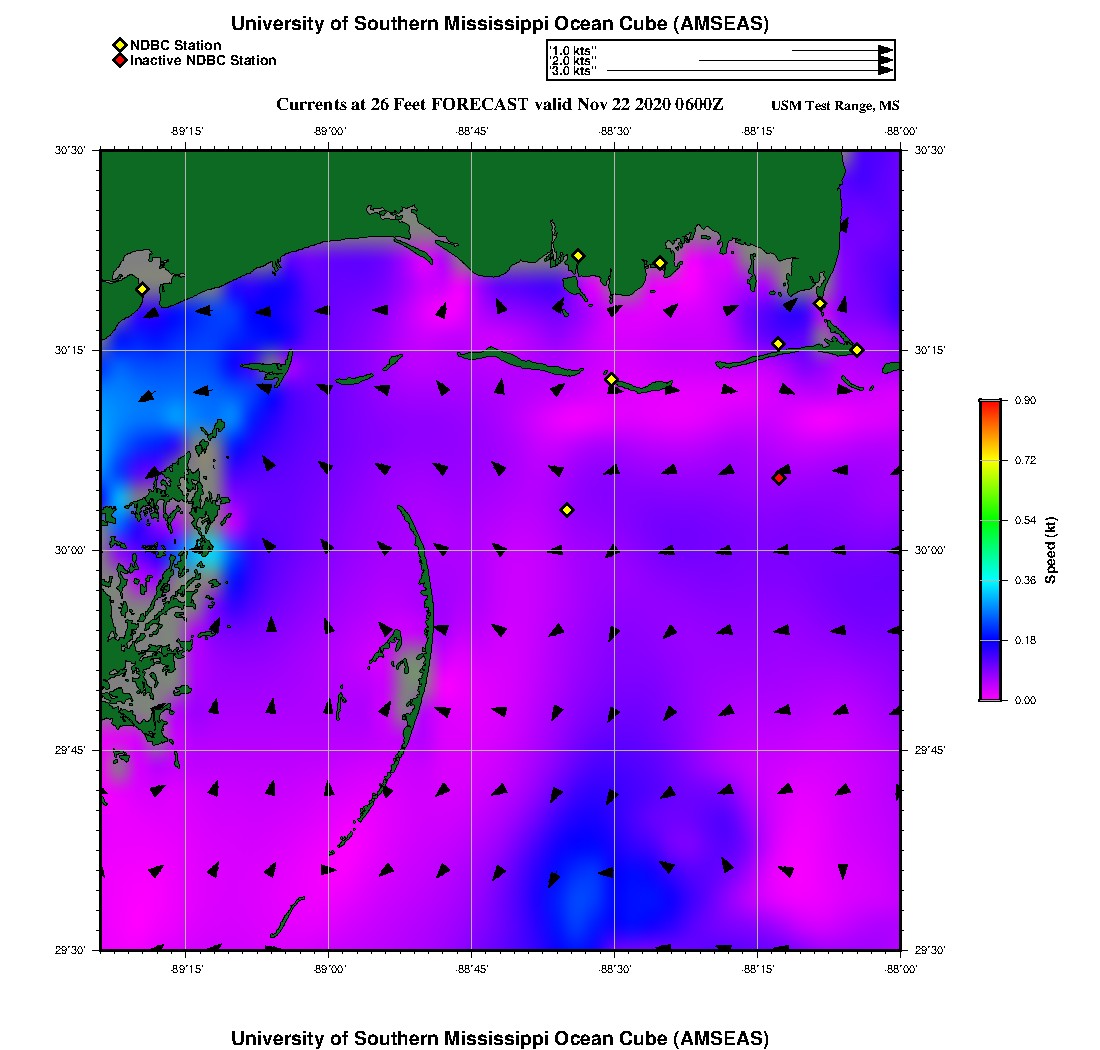
Task: Select the westernmost yellow NDBC station marker
Action: (142, 289)
